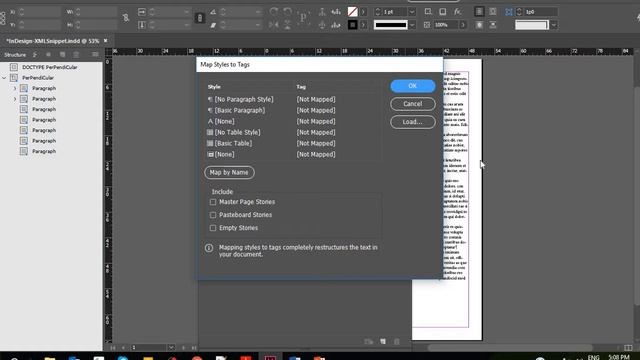640x360 pixels.
Task: Click the 1p0 corner size field
Action: pyautogui.click(x=541, y=12)
